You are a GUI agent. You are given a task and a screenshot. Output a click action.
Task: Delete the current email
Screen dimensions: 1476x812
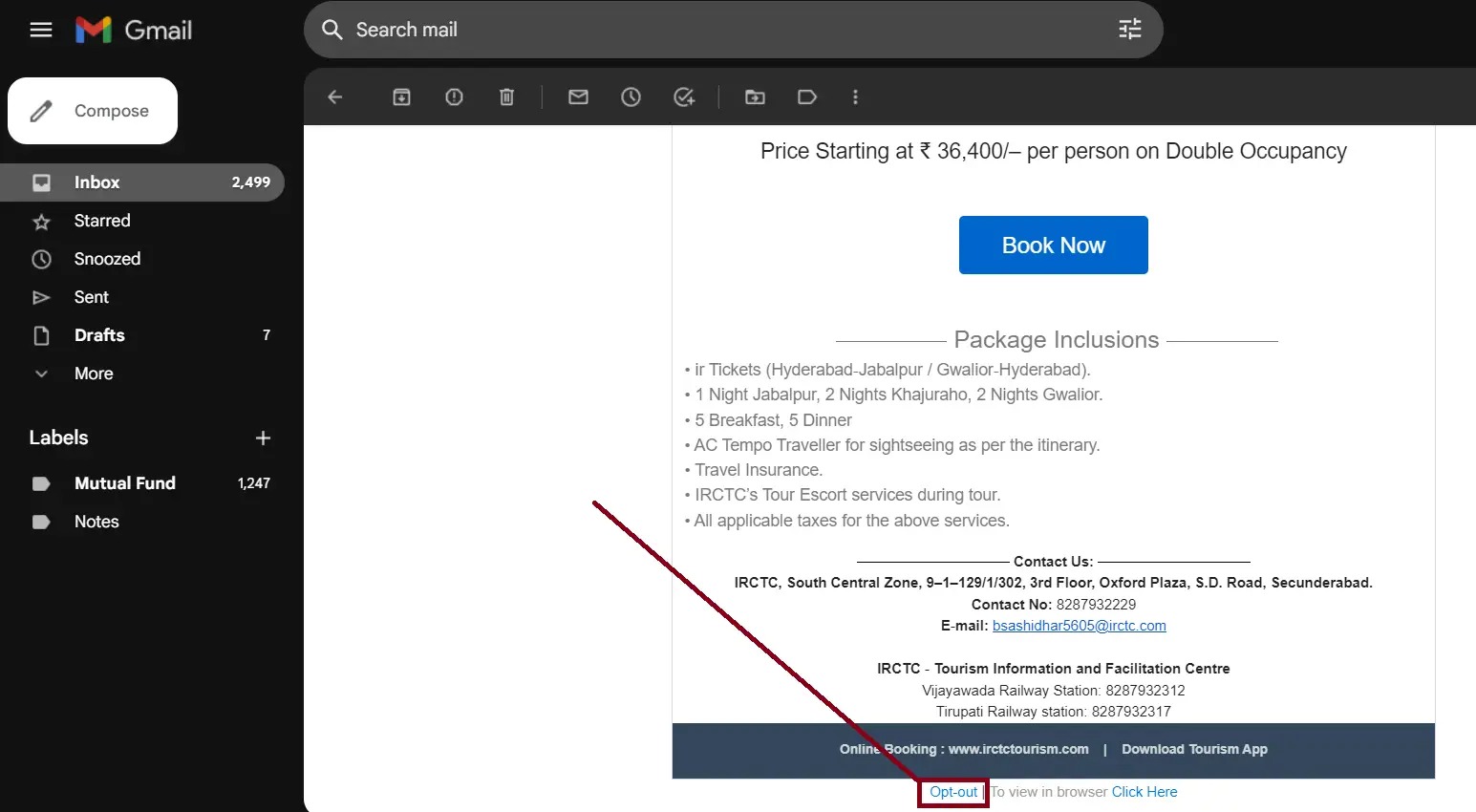coord(506,96)
